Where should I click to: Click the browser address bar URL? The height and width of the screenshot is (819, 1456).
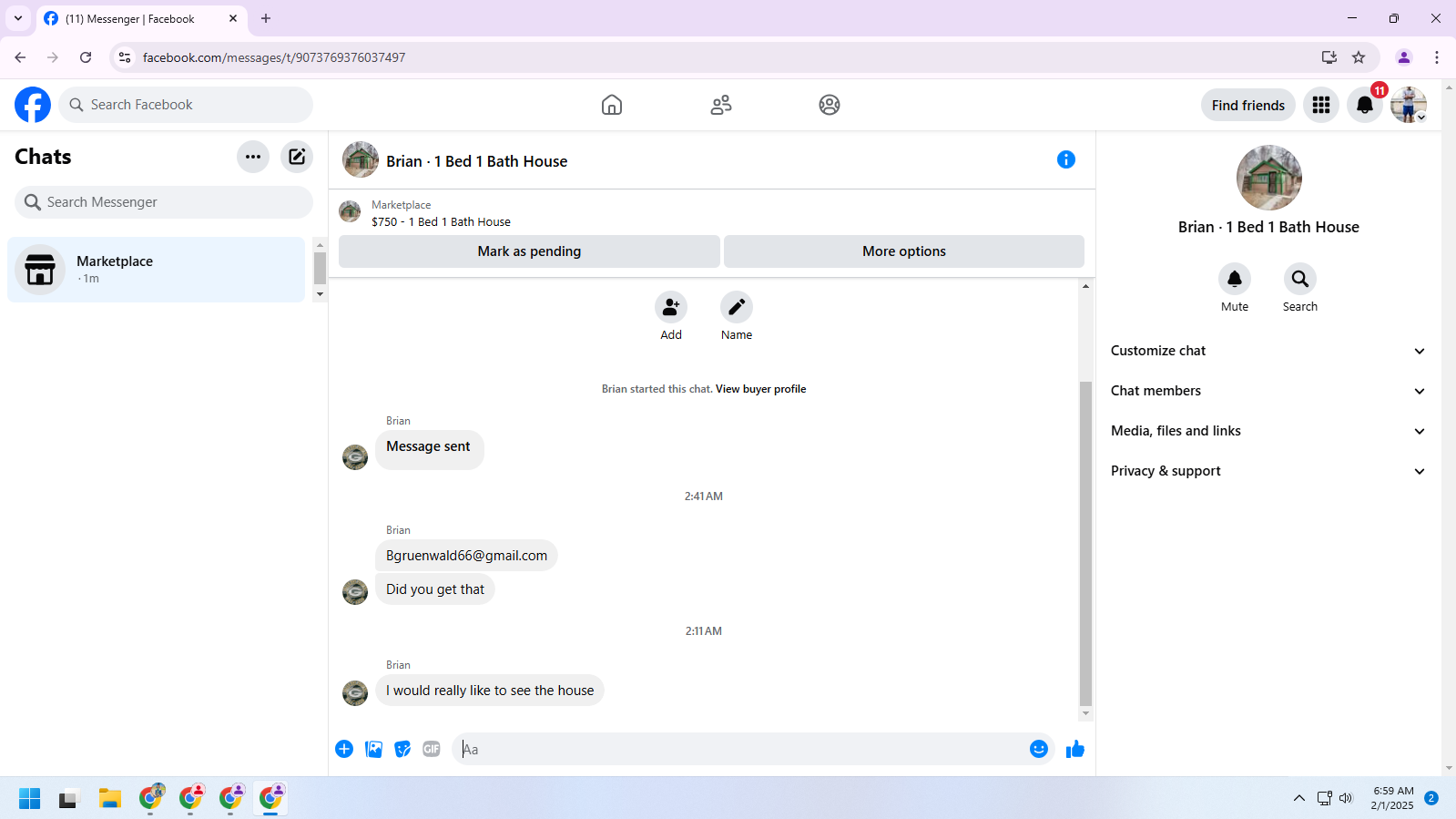274,57
